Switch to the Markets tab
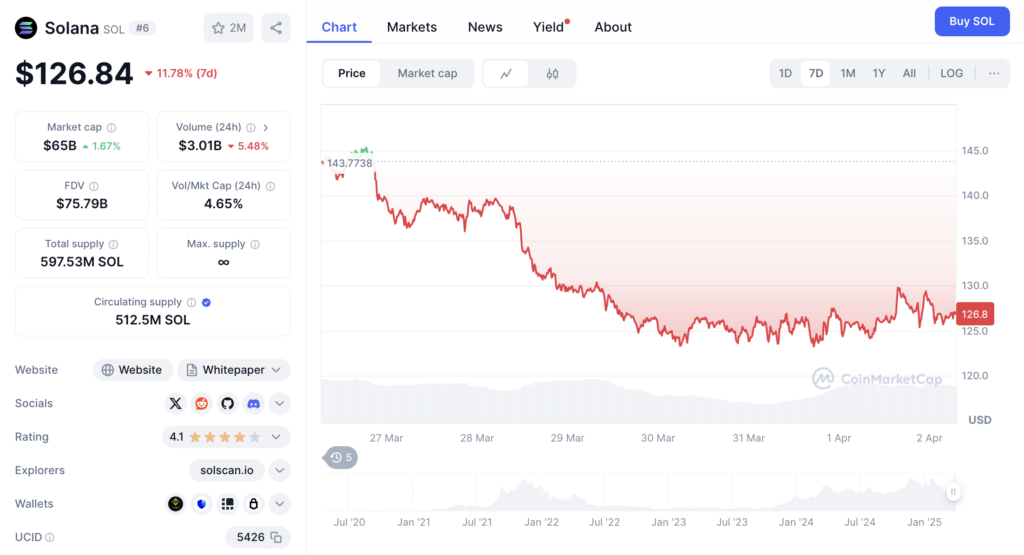 (x=411, y=27)
